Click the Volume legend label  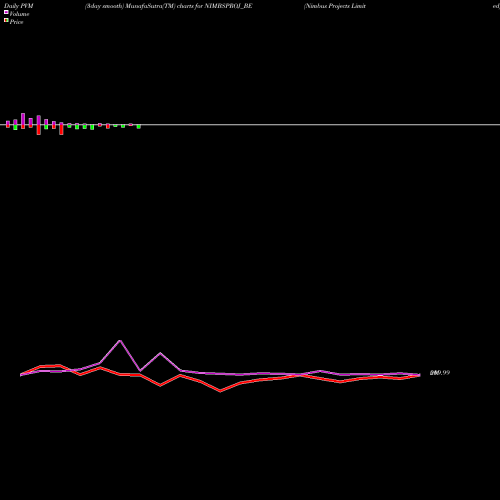click(x=19, y=14)
